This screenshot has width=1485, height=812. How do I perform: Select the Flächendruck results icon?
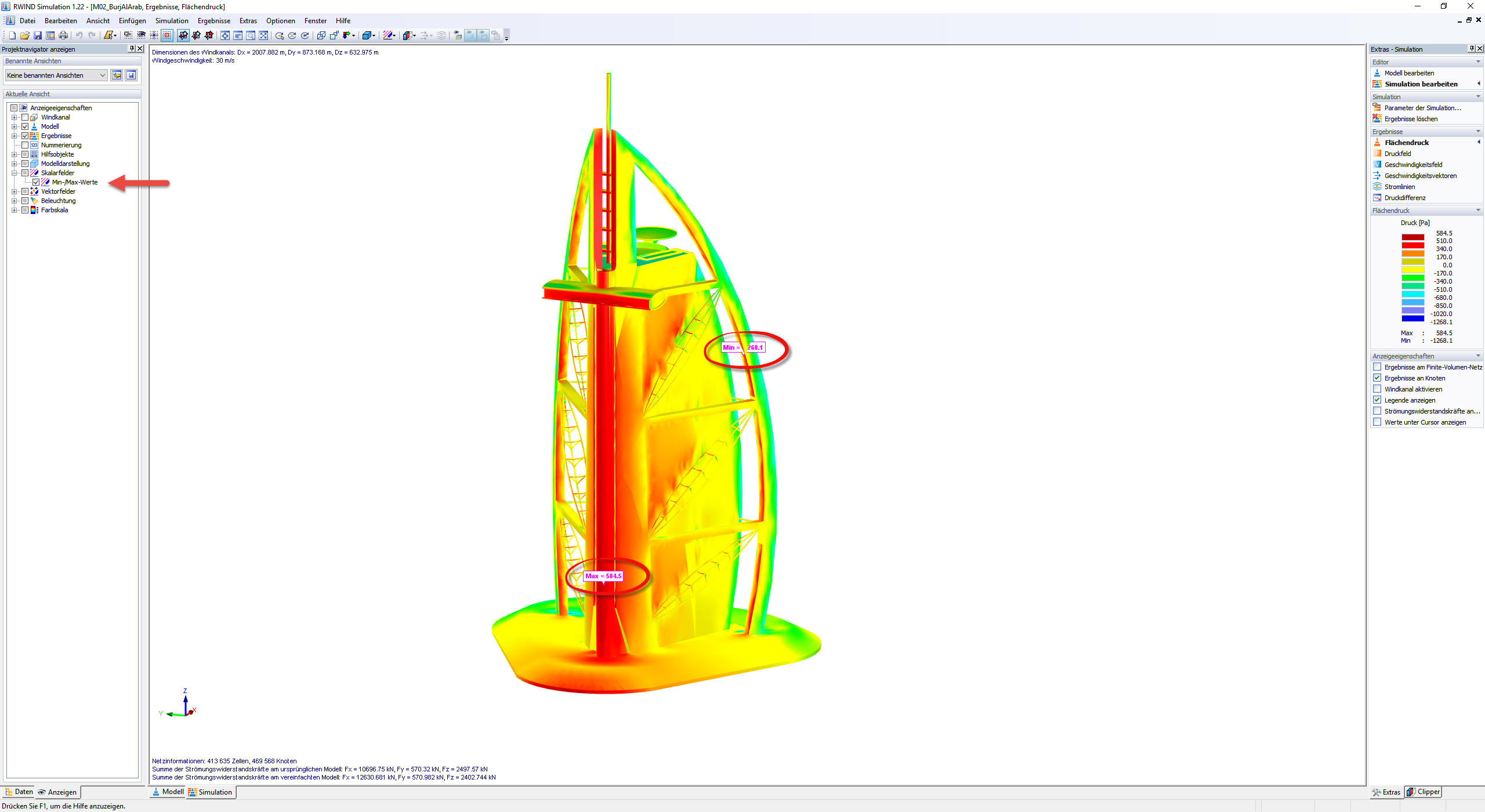pos(1377,143)
